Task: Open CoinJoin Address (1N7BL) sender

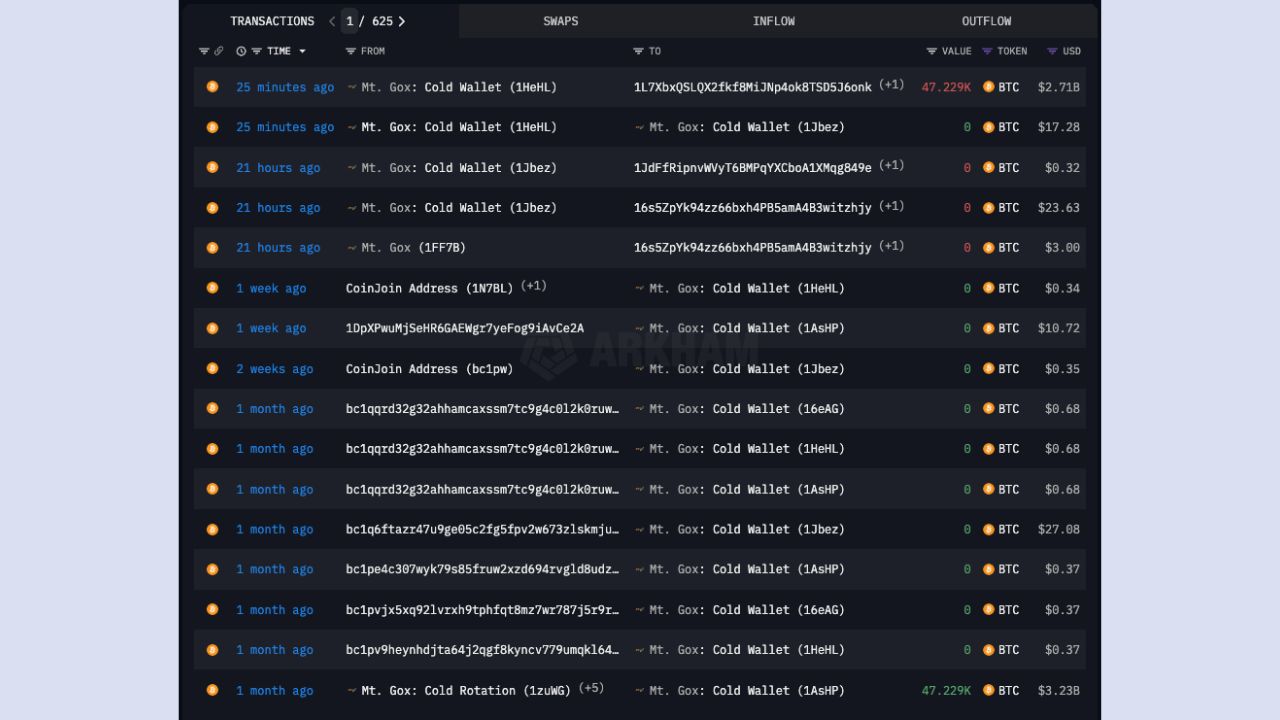Action: pyautogui.click(x=429, y=288)
